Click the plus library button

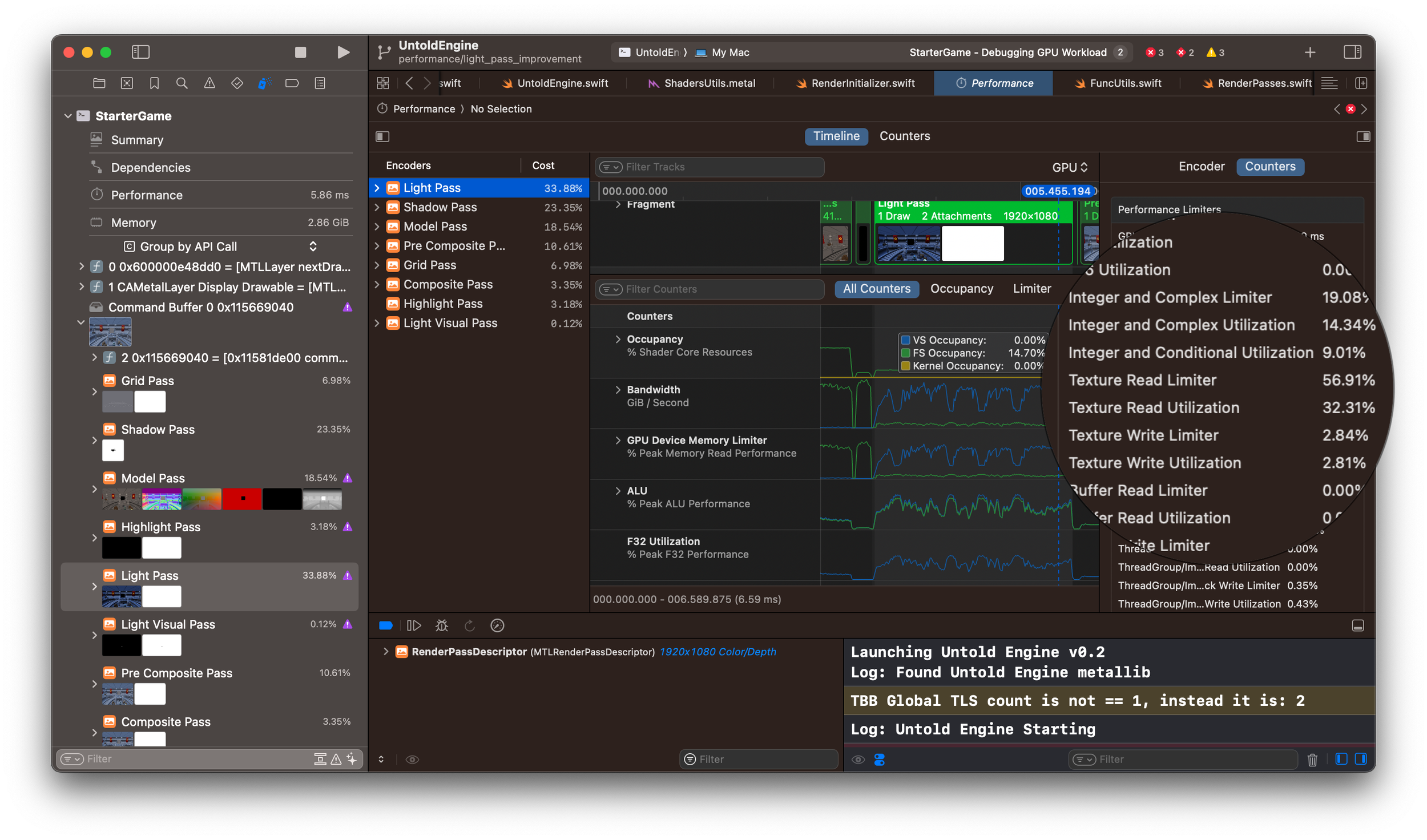click(x=1310, y=52)
